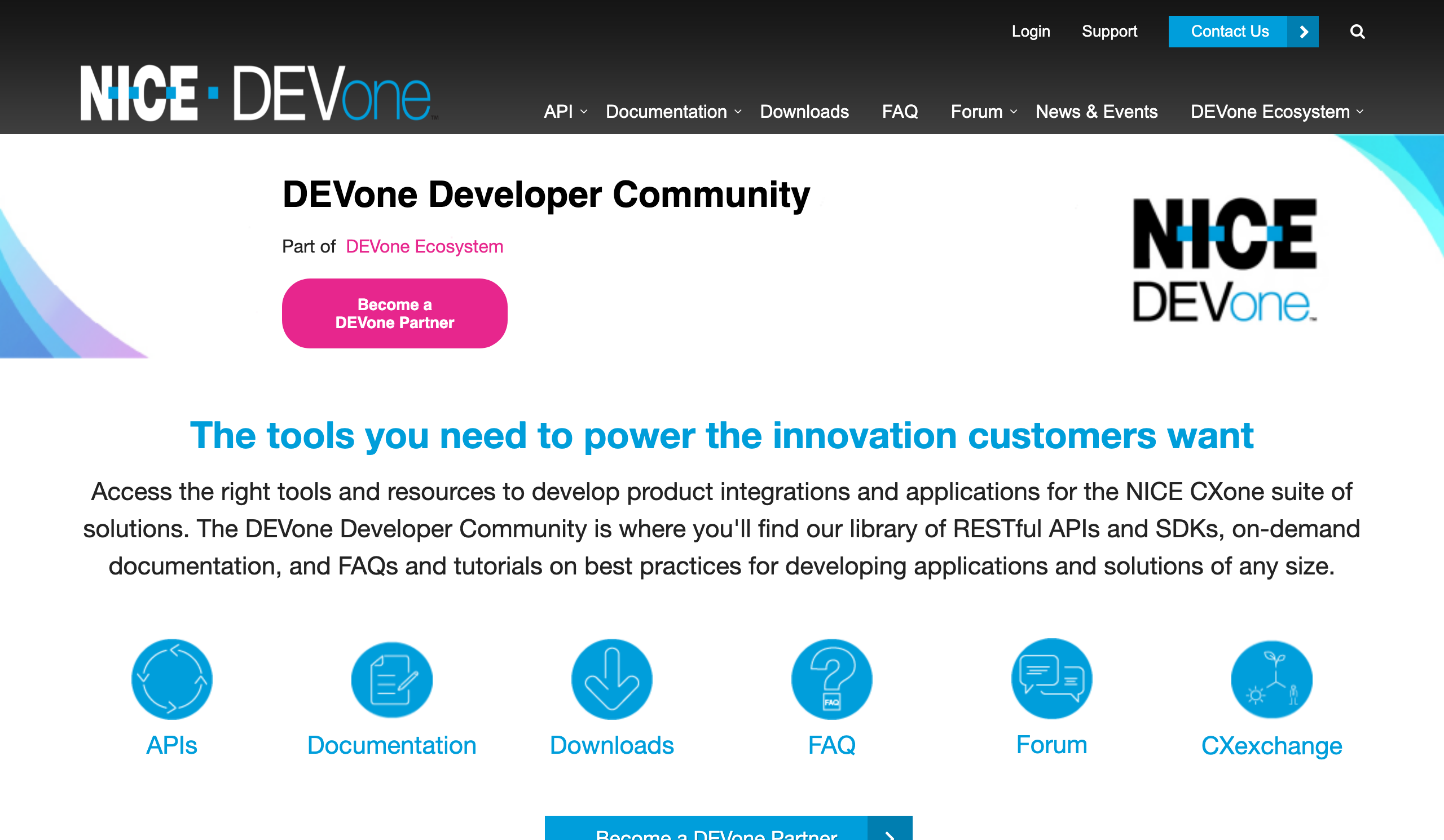Open the Forum navigation menu
Image resolution: width=1444 pixels, height=840 pixels.
point(976,112)
